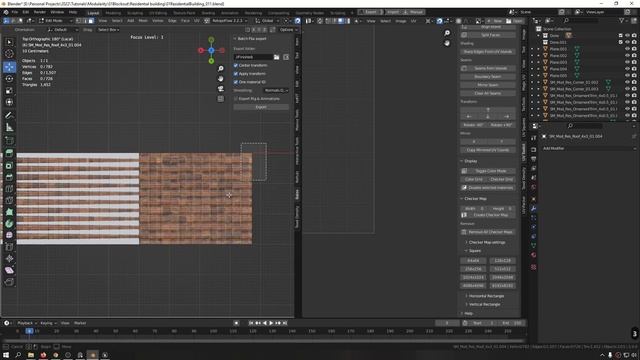
Task: Open the Select Box drag dropdown
Action: click(110, 30)
